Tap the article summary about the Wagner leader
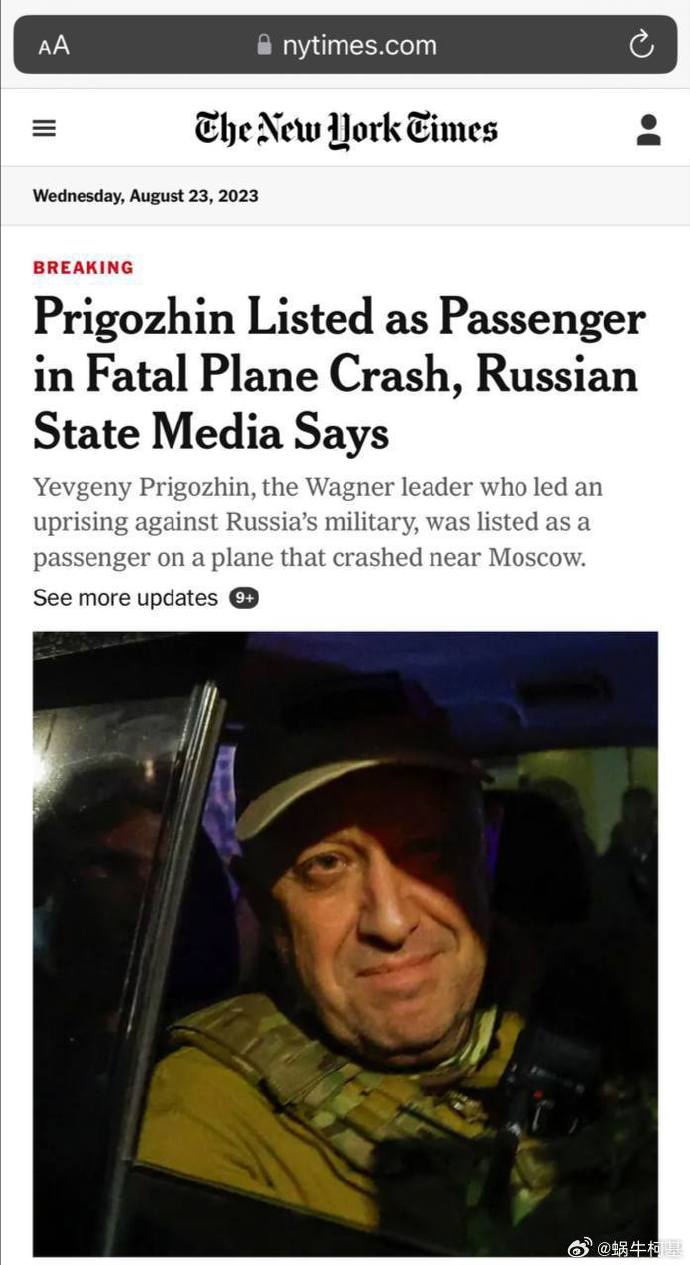Viewport: 690px width, 1265px height. click(x=317, y=522)
